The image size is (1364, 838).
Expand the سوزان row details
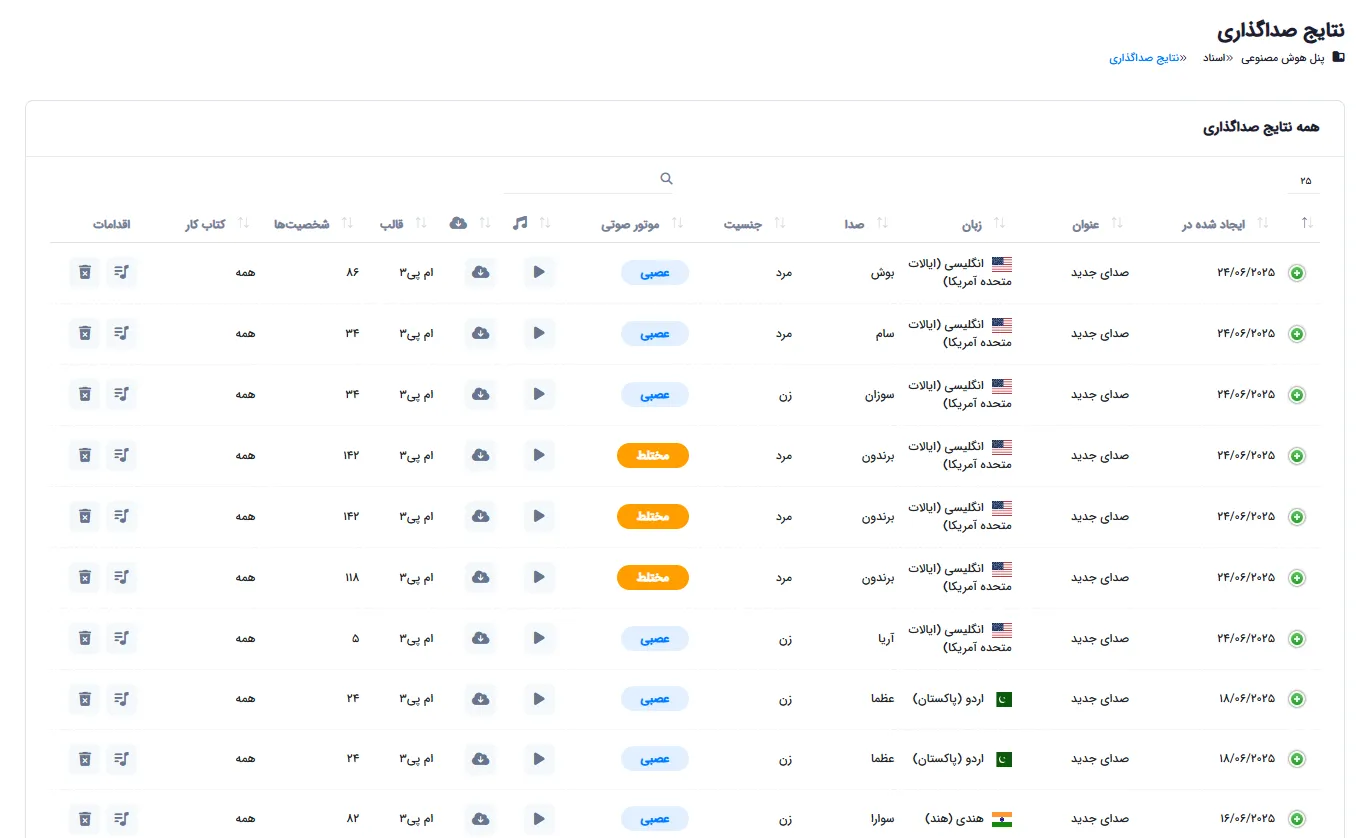pyautogui.click(x=1297, y=395)
